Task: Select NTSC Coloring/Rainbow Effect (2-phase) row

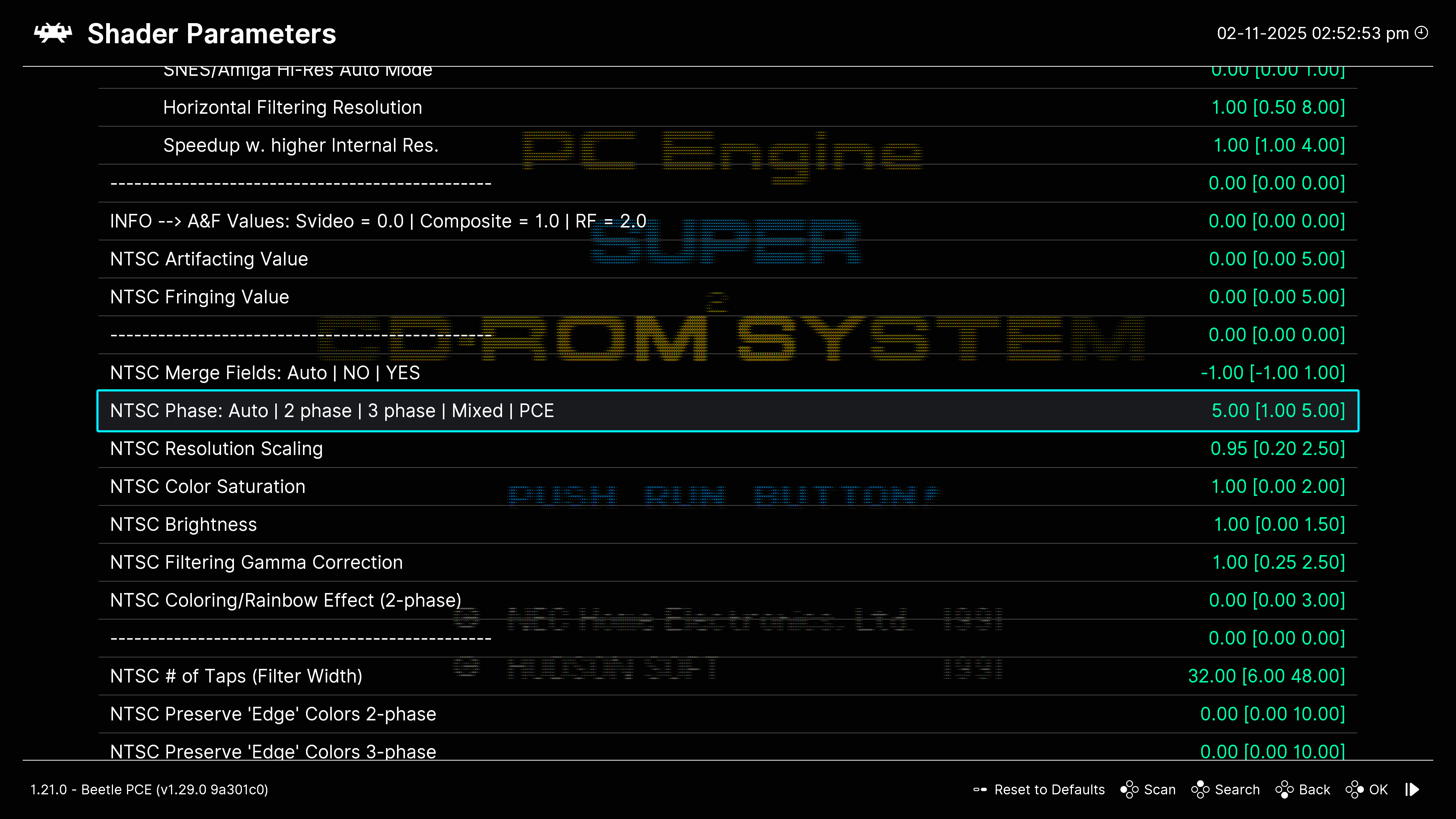Action: [286, 600]
